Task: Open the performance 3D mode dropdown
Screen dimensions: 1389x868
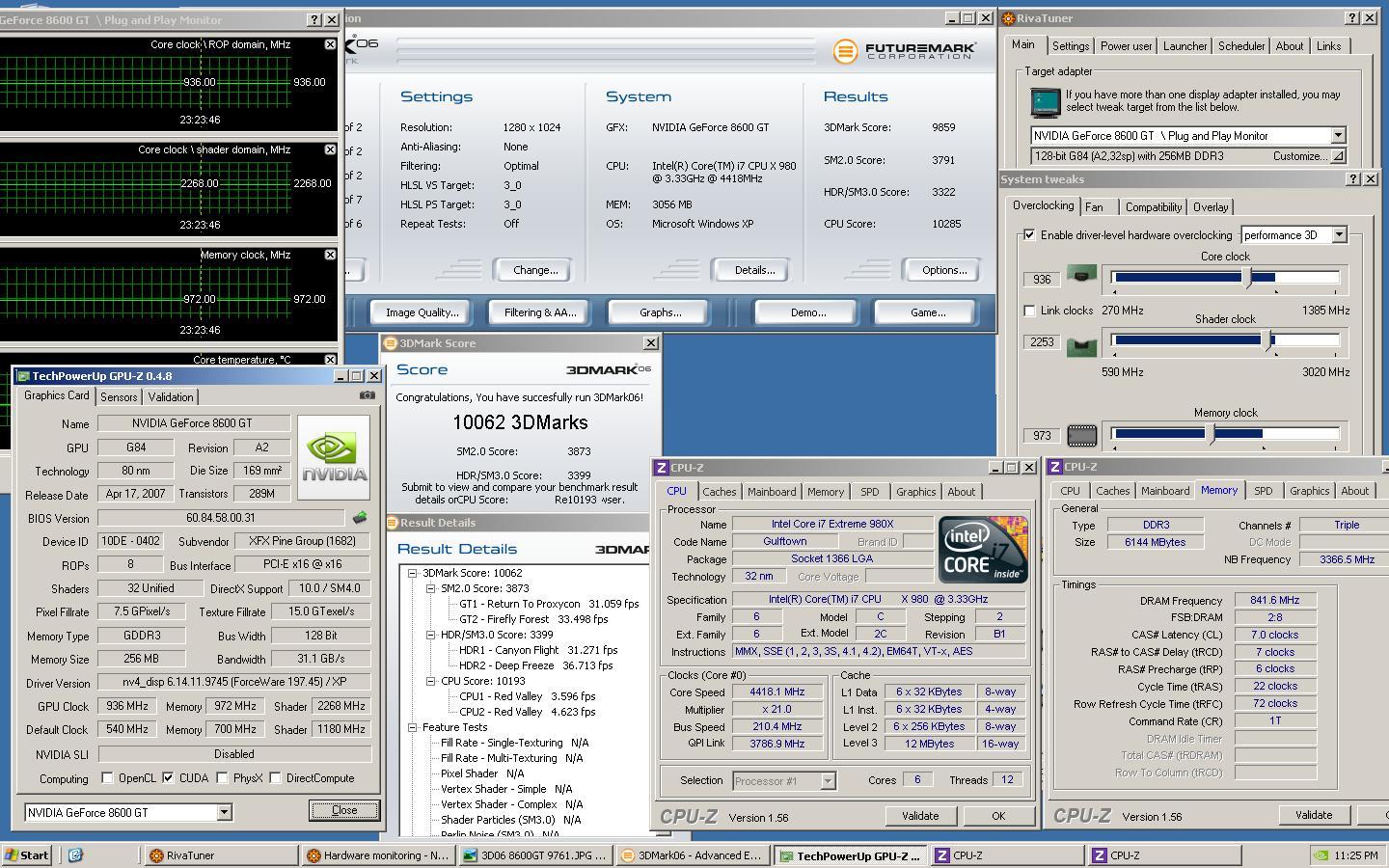Action: [1339, 234]
